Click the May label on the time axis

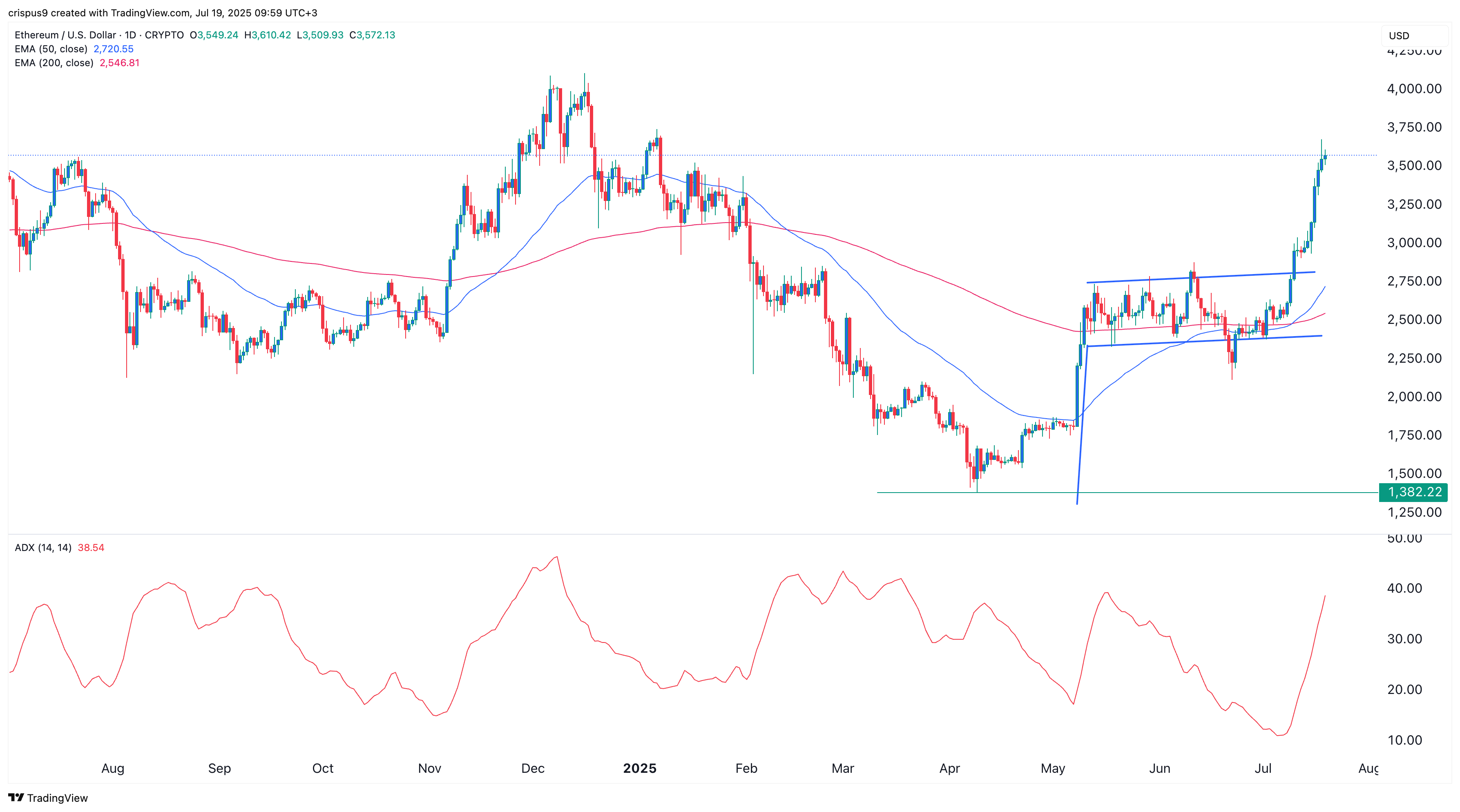pyautogui.click(x=1053, y=768)
